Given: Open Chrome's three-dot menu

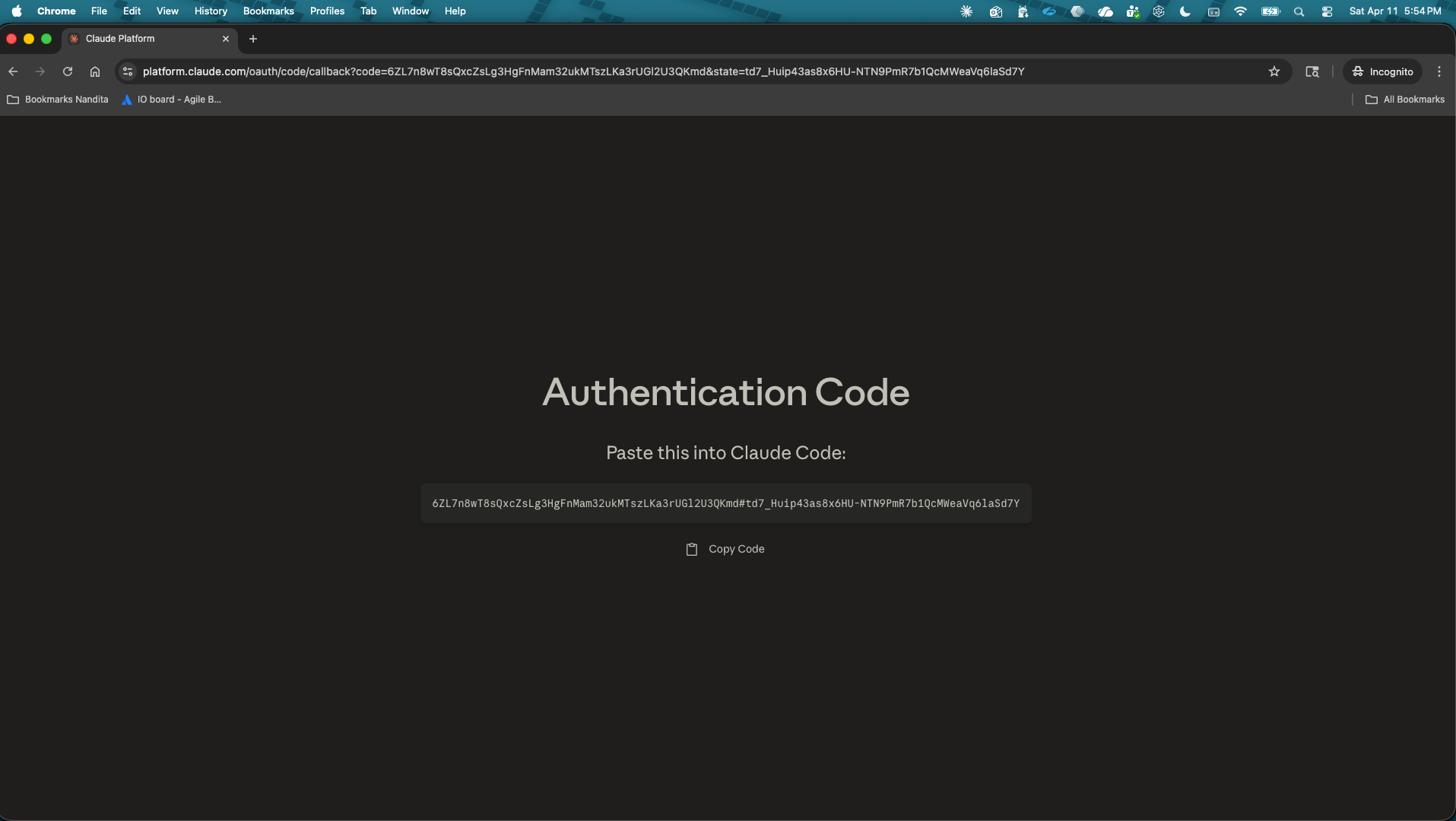Looking at the screenshot, I should pyautogui.click(x=1439, y=71).
